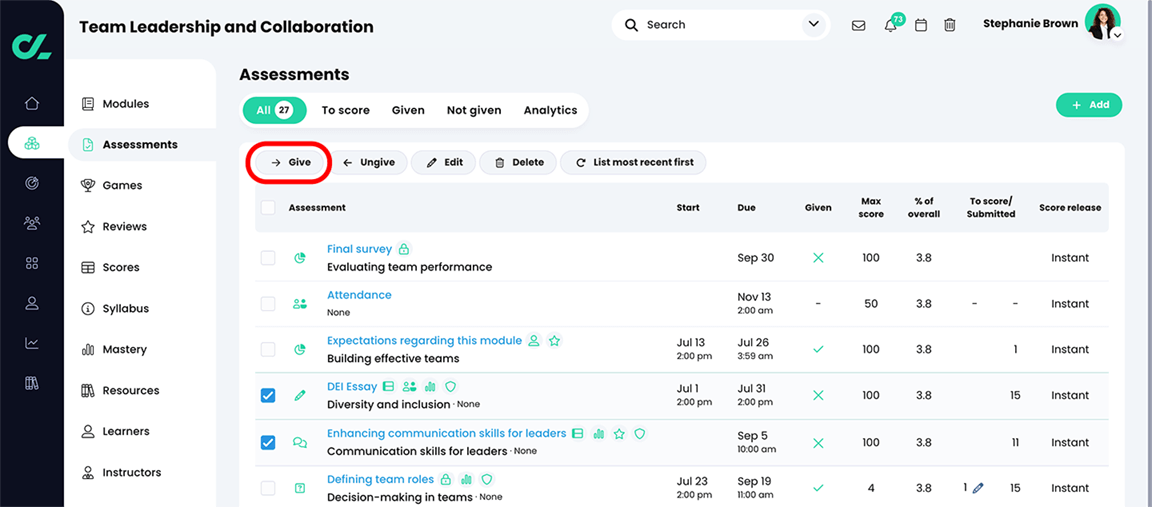Click the trash icon in top bar
This screenshot has width=1152, height=507.
950,25
